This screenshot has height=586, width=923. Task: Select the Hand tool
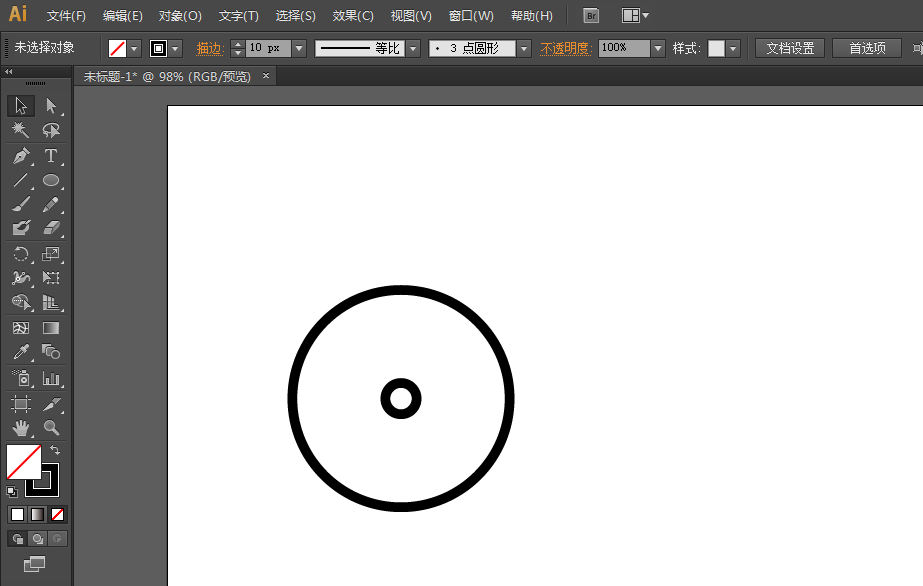pos(20,428)
